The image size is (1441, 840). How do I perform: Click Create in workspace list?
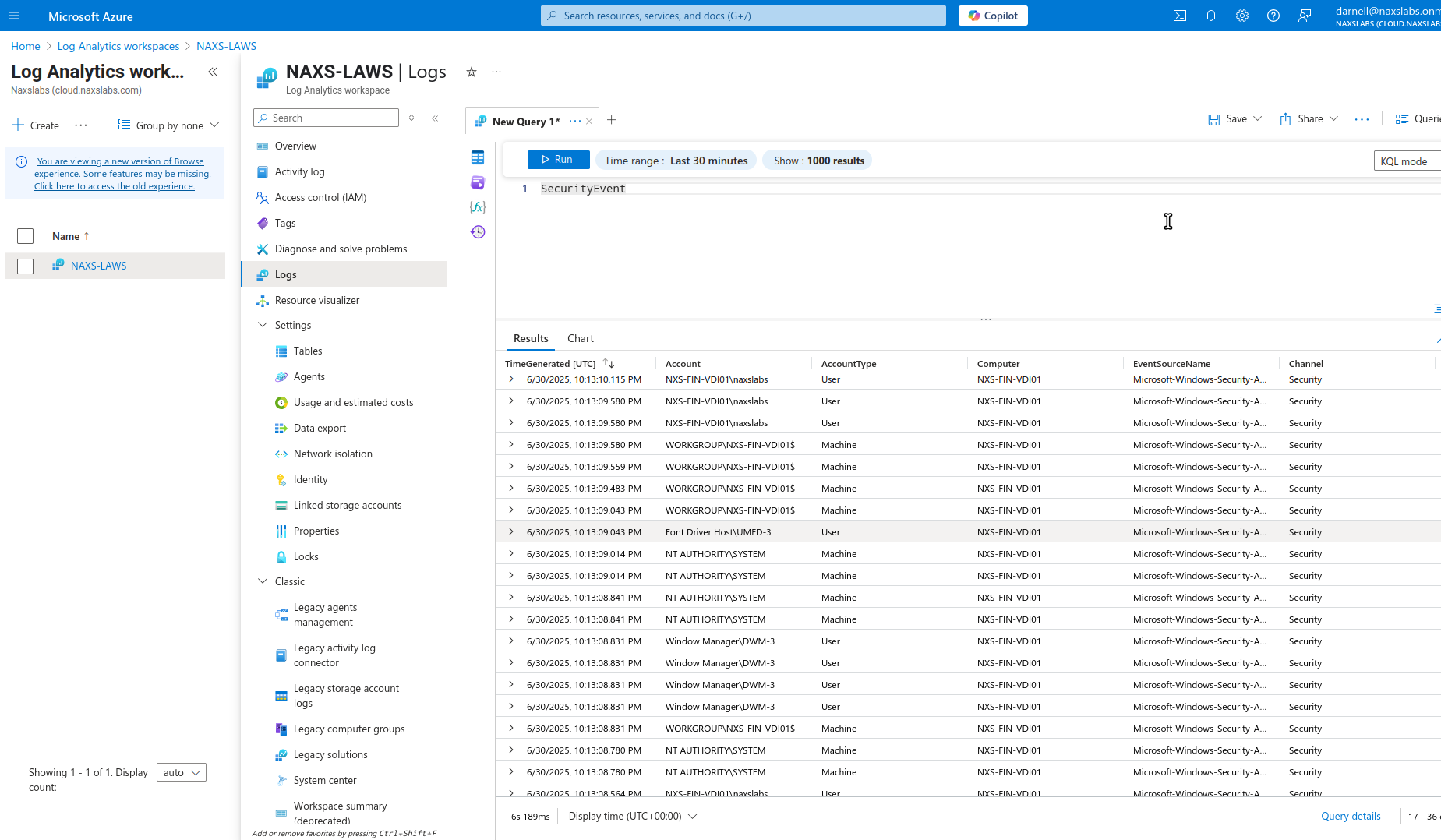point(36,125)
